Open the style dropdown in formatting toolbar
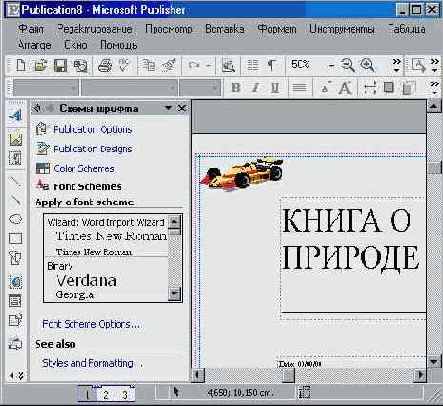The image size is (443, 406). [x=74, y=88]
